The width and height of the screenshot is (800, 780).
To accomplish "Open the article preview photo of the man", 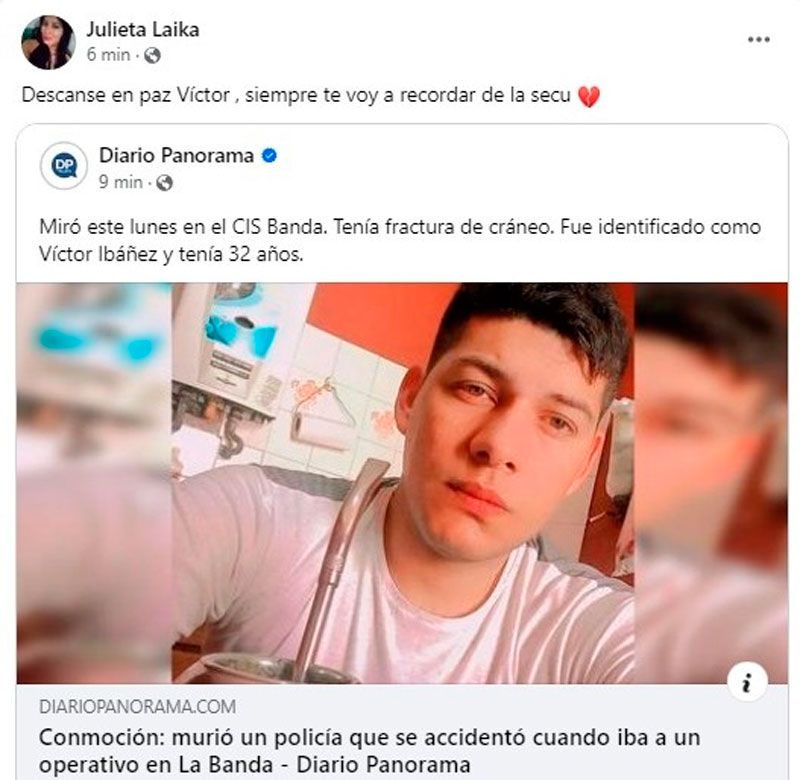I will (403, 483).
